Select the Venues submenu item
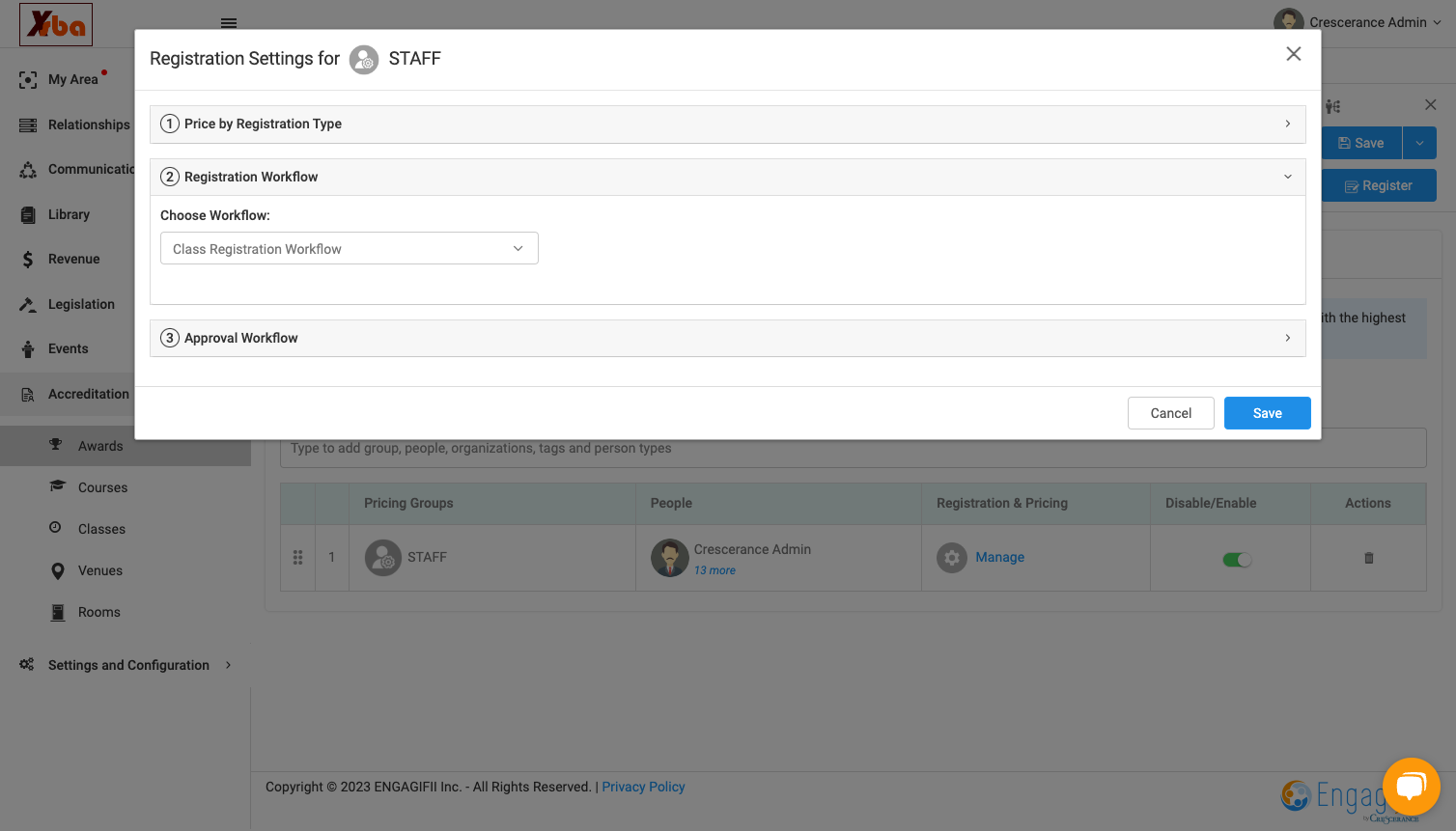The height and width of the screenshot is (831, 1456). point(100,571)
